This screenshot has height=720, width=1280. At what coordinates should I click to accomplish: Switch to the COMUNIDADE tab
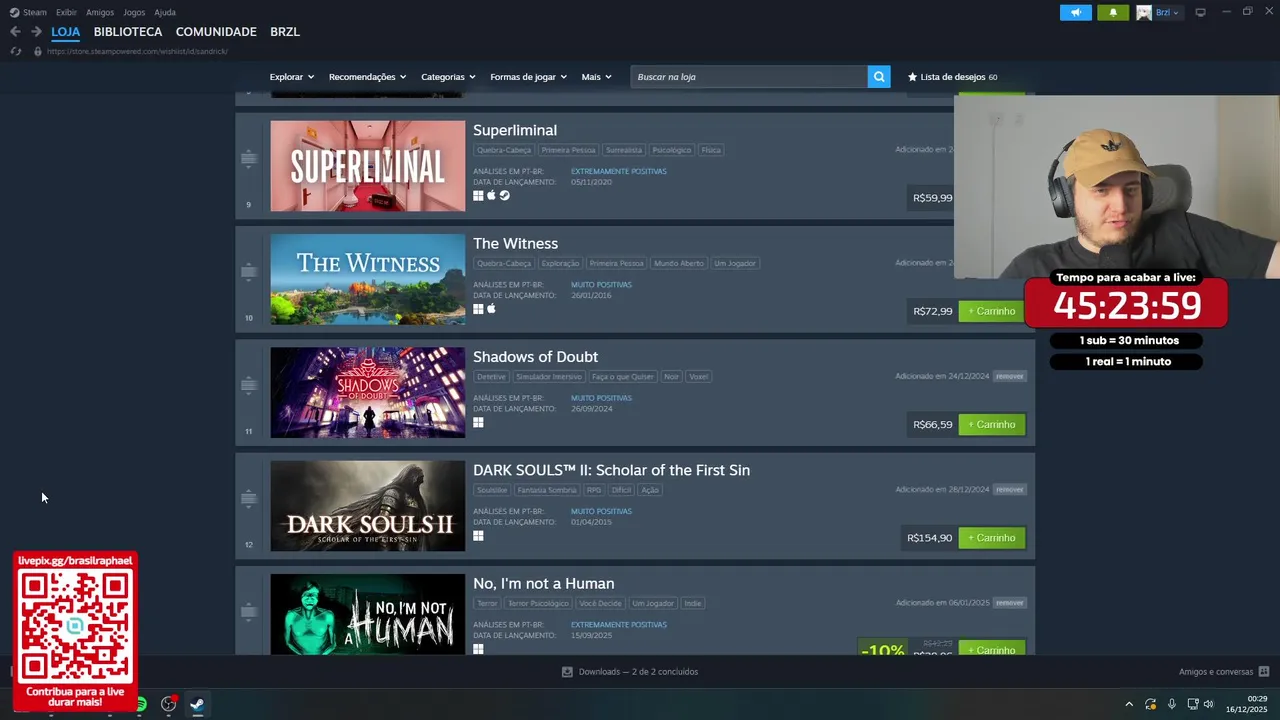coord(216,32)
